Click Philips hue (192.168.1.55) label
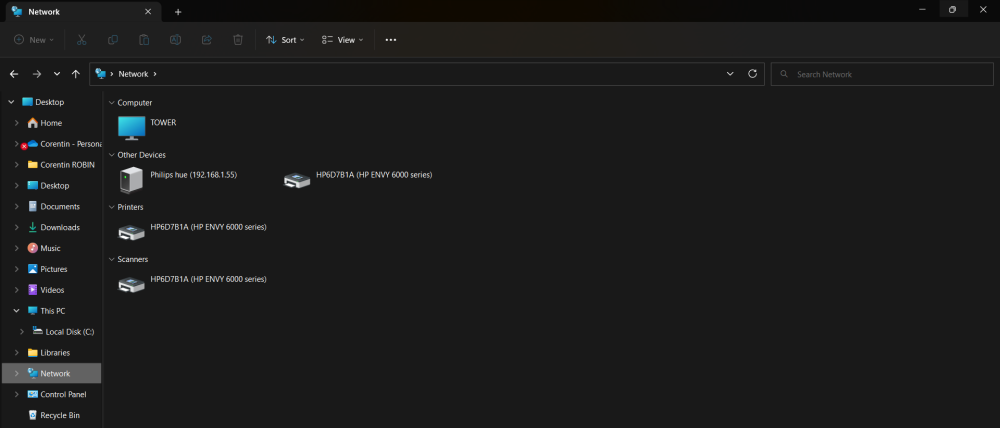Screen dimensions: 1000x428 [x=194, y=174]
